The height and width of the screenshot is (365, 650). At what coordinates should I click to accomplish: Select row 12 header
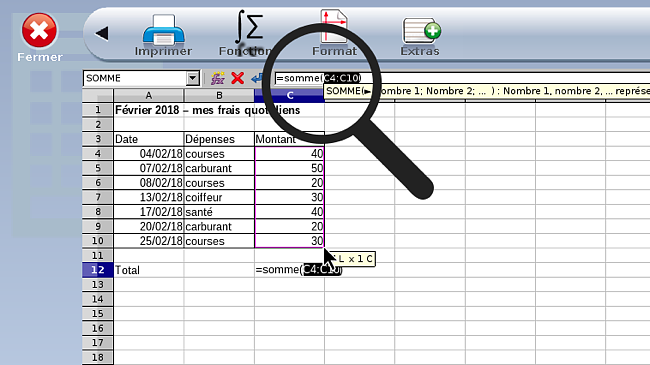click(x=98, y=270)
